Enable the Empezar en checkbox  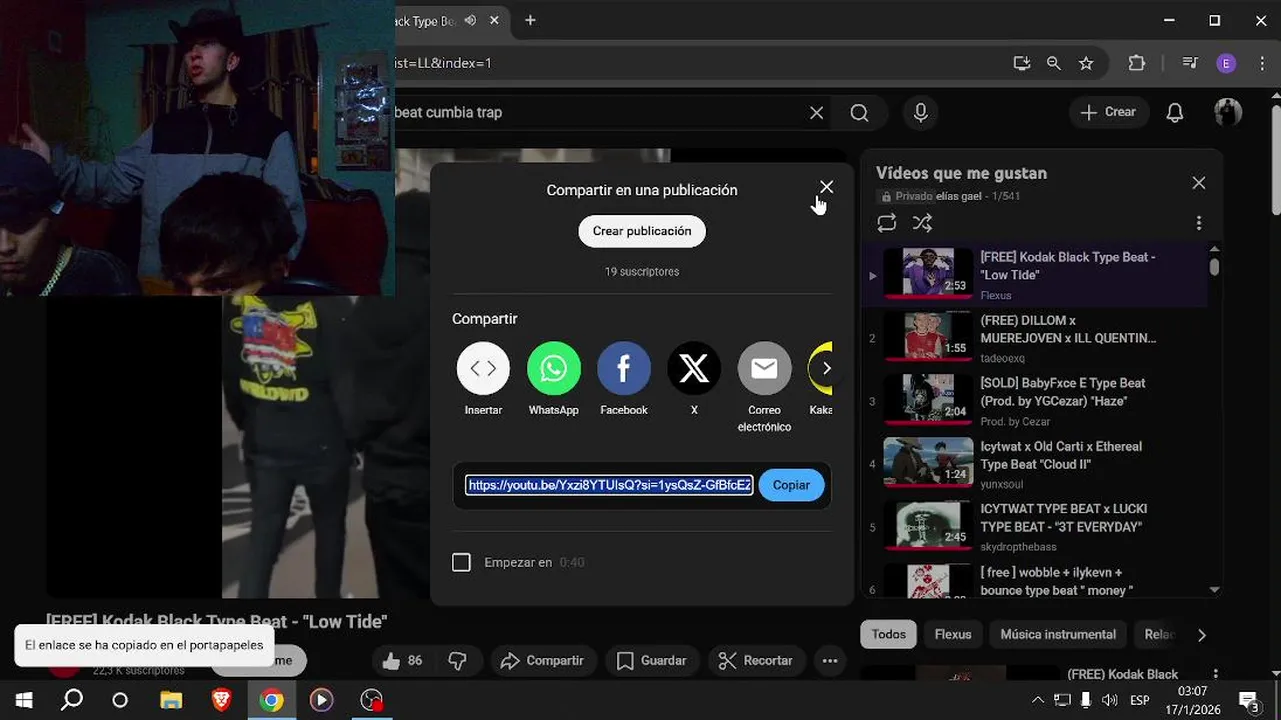pos(461,562)
